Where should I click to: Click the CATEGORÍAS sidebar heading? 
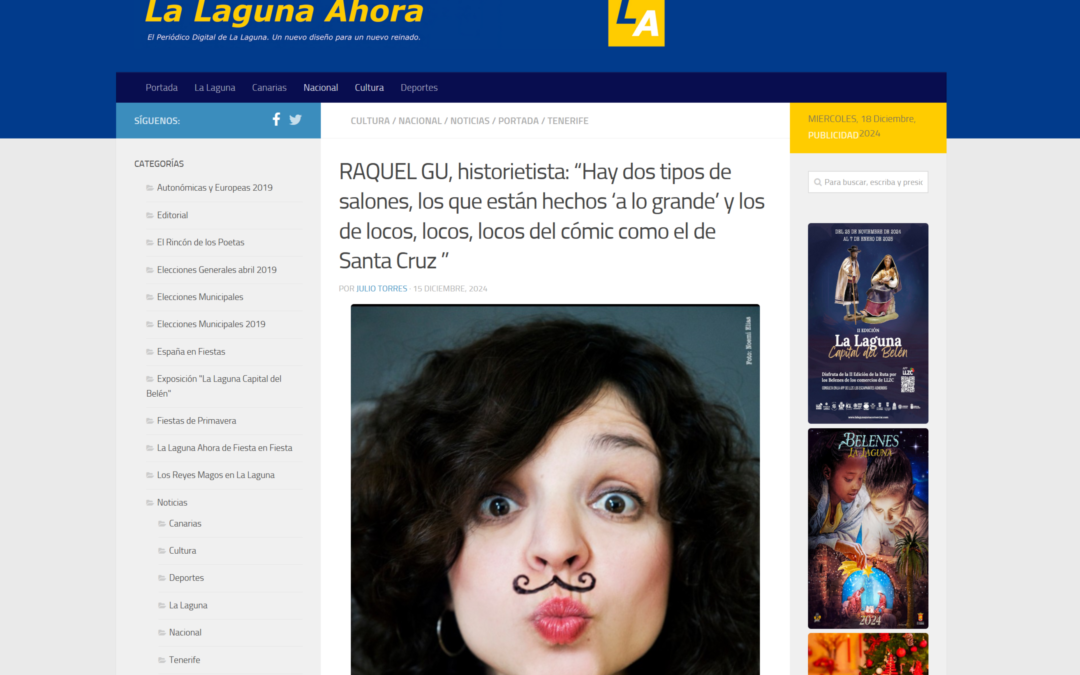point(159,164)
